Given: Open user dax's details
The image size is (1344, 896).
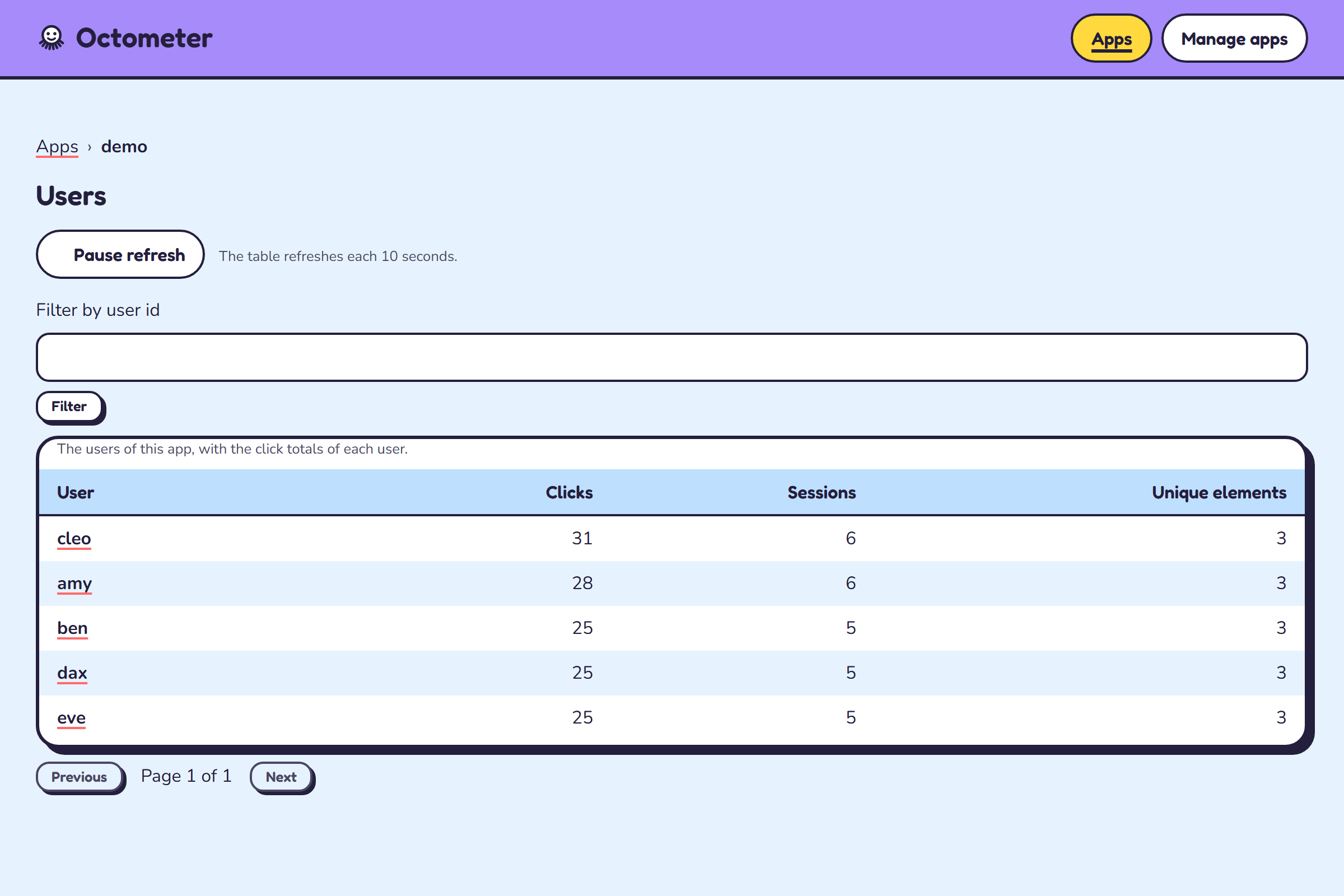Looking at the screenshot, I should pyautogui.click(x=72, y=673).
